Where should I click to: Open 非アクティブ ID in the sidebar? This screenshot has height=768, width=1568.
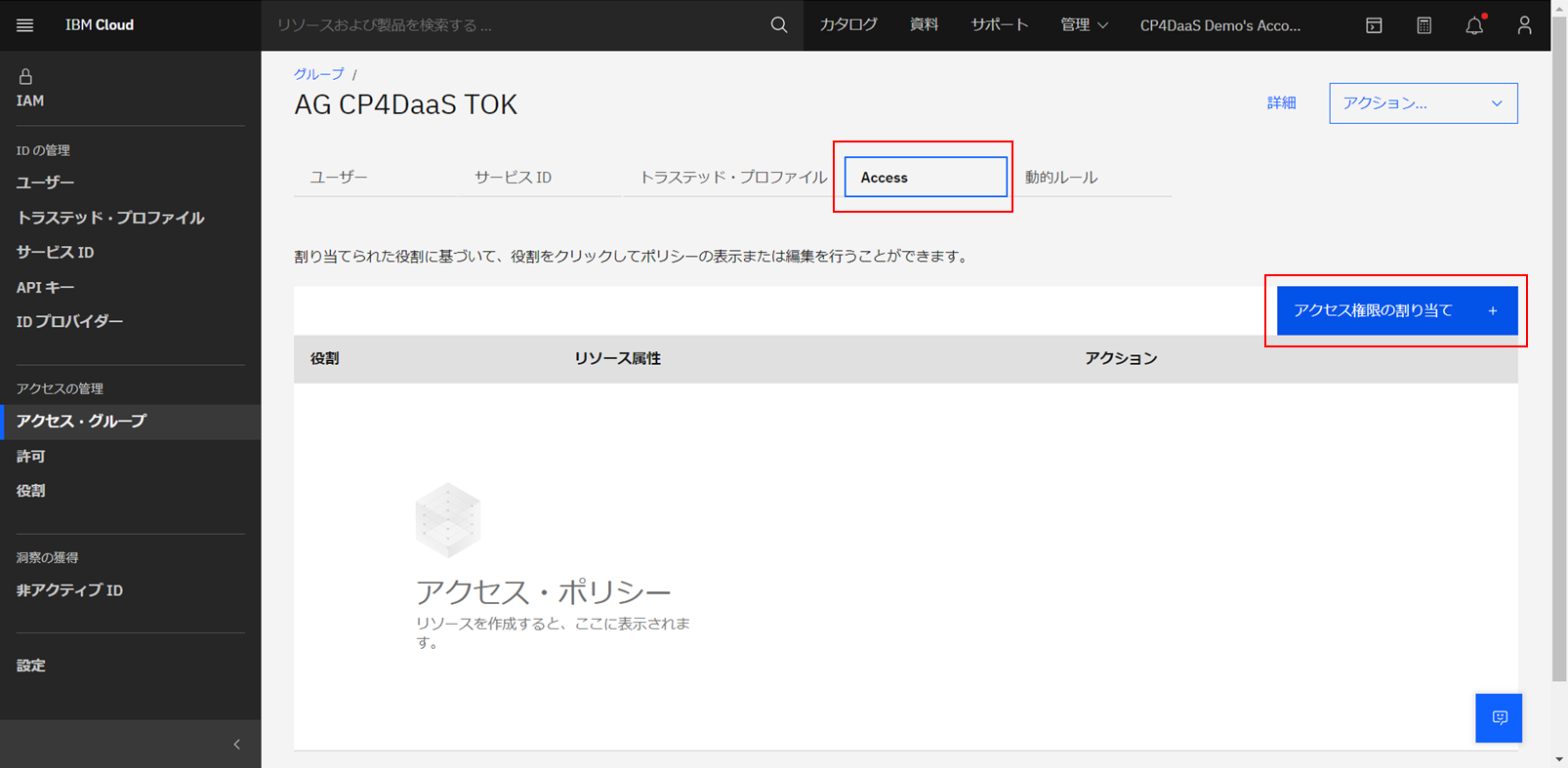click(69, 590)
